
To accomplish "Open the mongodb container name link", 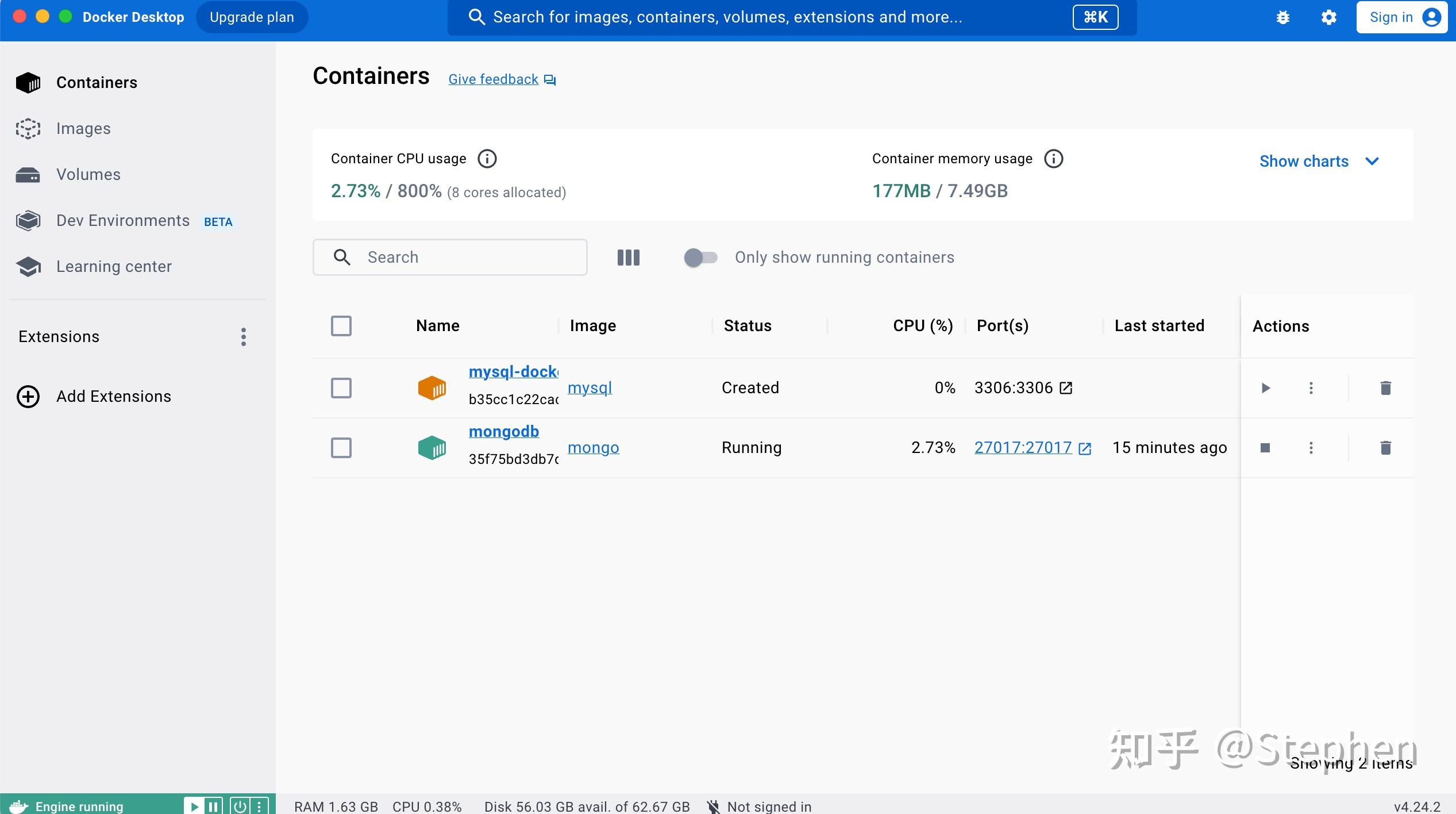I will (504, 432).
